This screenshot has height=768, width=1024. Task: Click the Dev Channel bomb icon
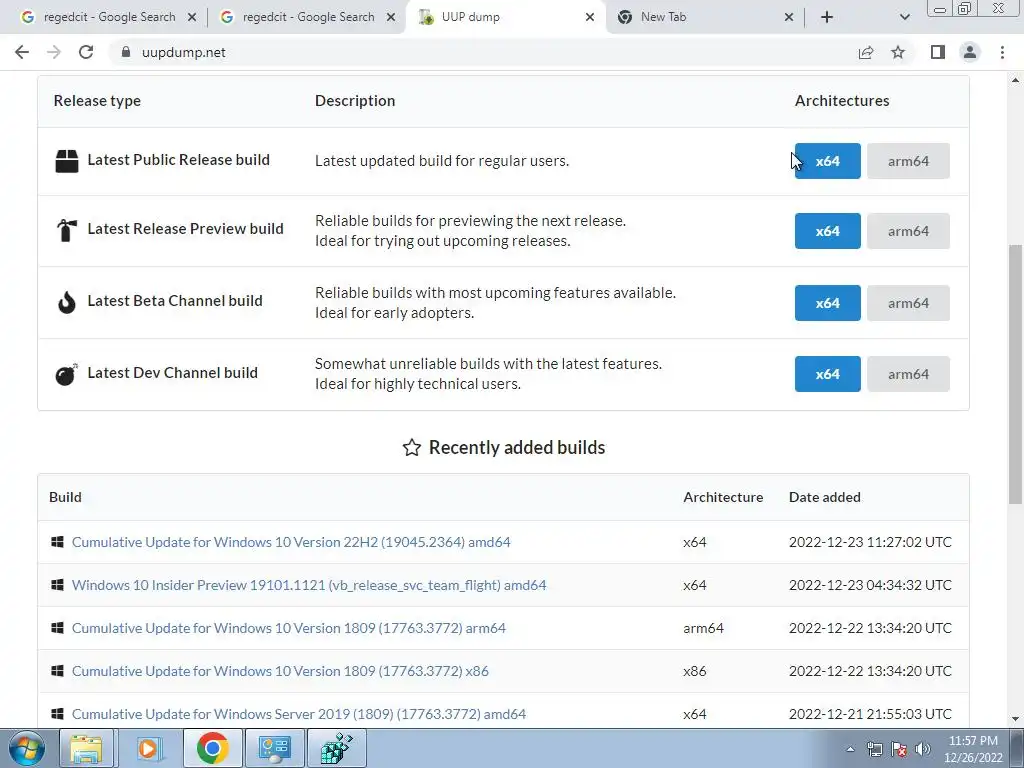[67, 374]
